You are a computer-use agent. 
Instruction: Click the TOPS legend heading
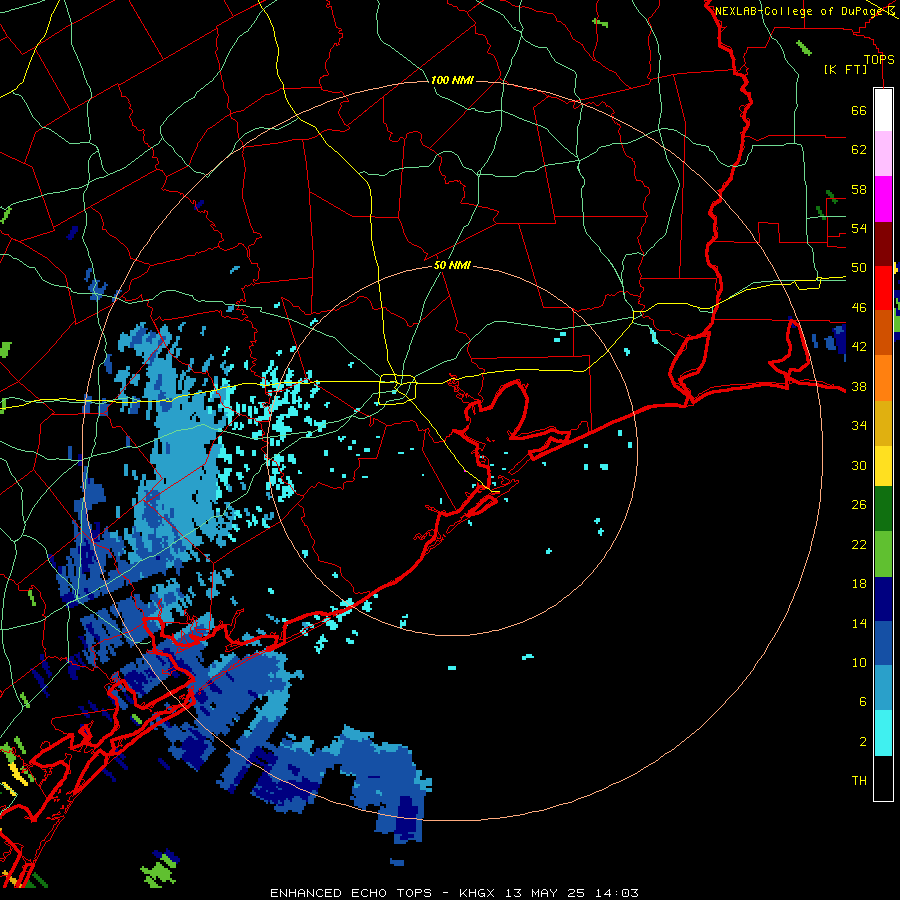tap(879, 59)
